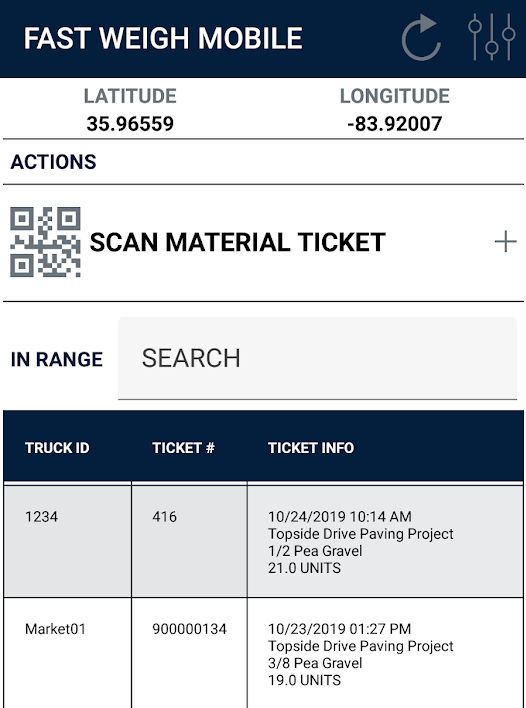Screen dimensions: 526x708
Task: Click the Ticket Info column header
Action: point(311,448)
